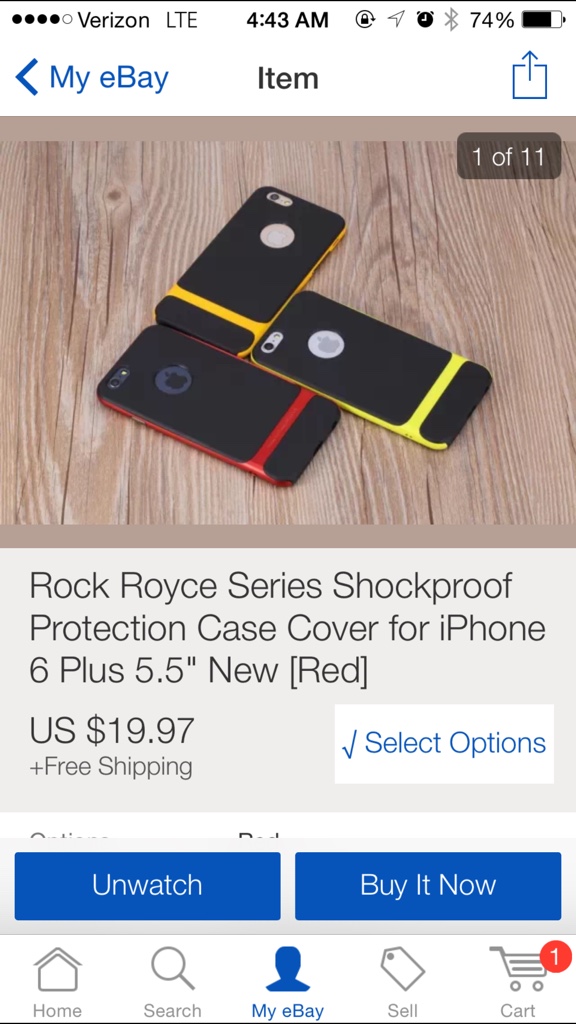This screenshot has height=1024, width=576.
Task: Click the Unwatch button
Action: [148, 886]
